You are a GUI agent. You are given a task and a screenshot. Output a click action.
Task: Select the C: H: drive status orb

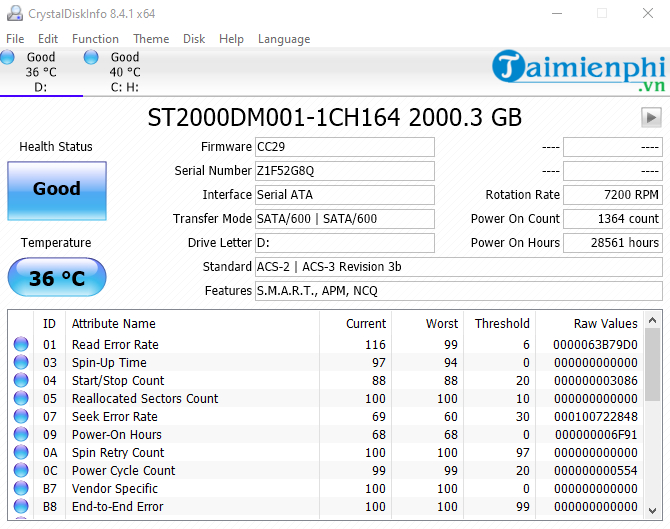92,57
